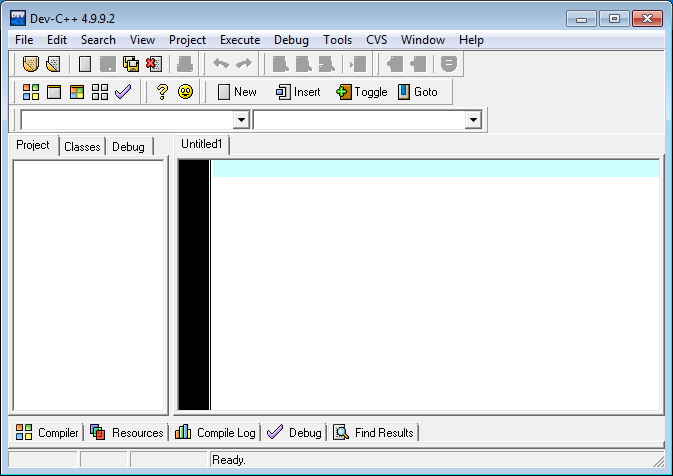Viewport: 673px width, 476px height.
Task: Open the File menu
Action: click(24, 40)
